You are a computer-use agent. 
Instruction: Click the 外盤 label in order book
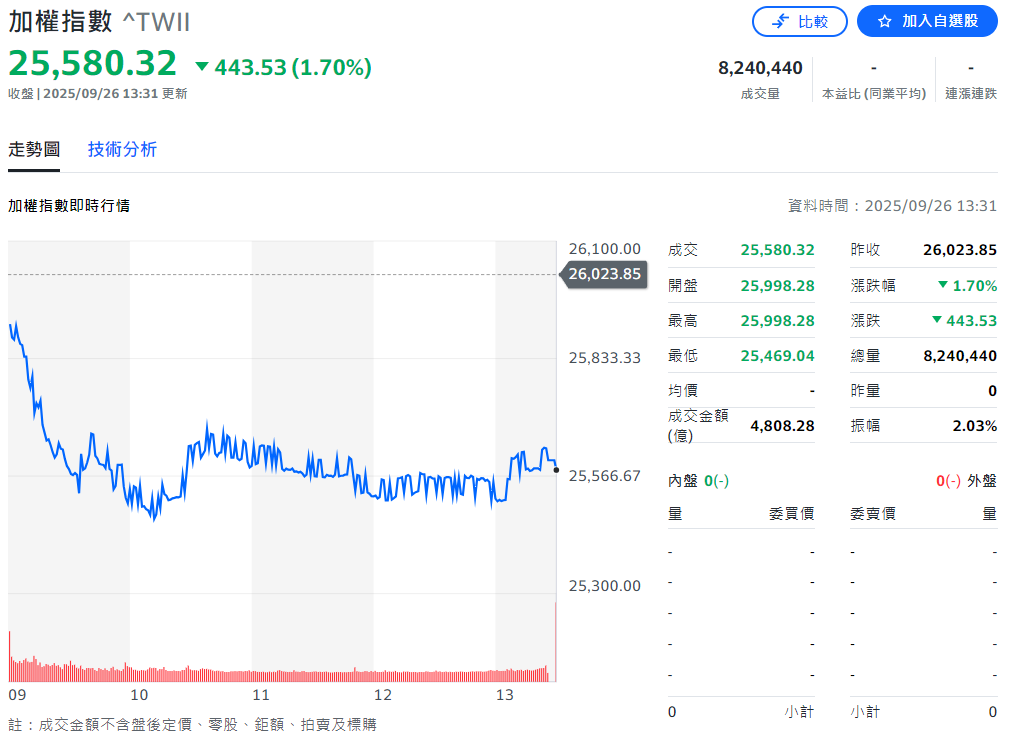pyautogui.click(x=981, y=481)
